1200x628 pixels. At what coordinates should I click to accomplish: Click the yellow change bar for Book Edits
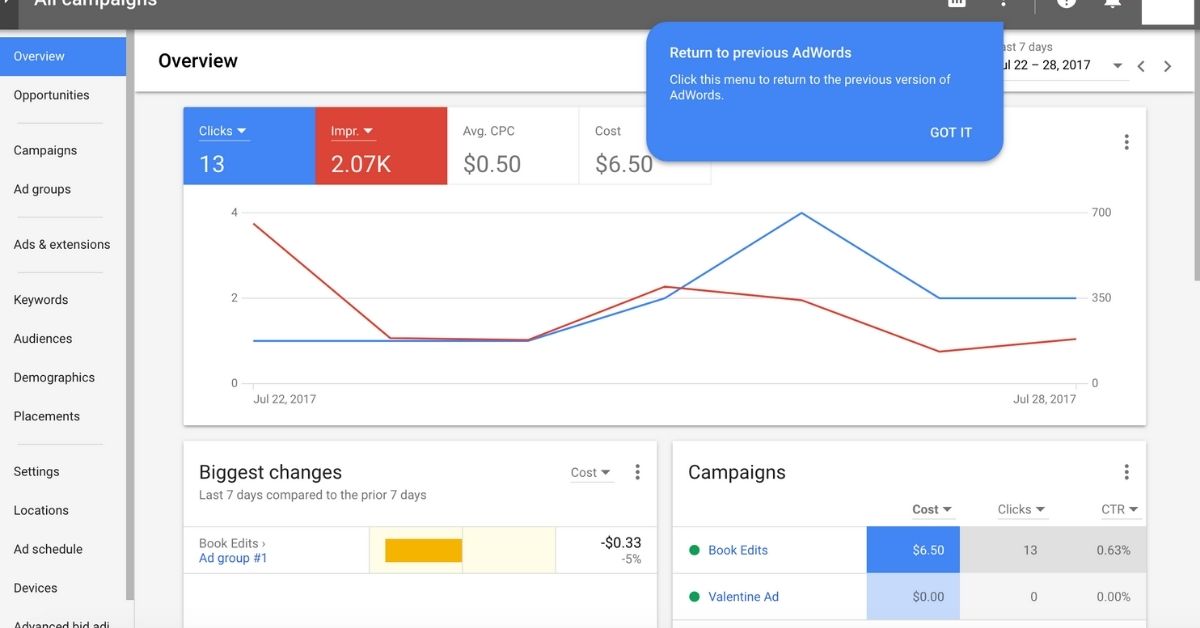423,550
